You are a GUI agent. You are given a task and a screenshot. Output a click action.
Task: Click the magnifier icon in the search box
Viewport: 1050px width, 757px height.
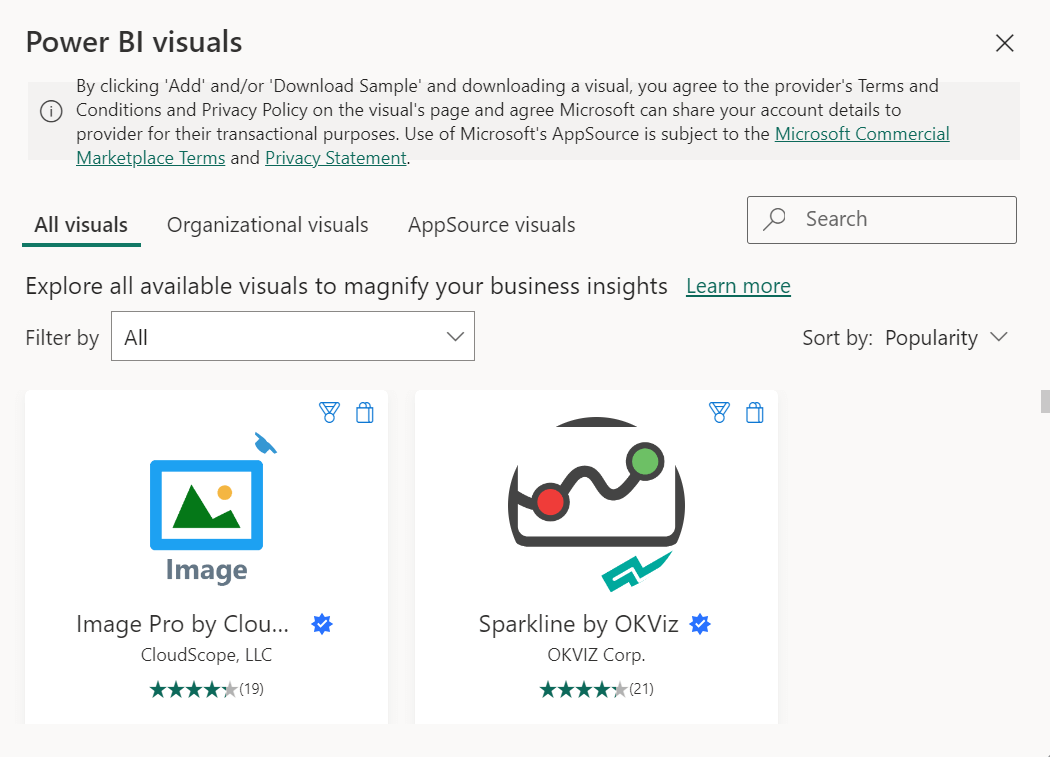tap(775, 219)
